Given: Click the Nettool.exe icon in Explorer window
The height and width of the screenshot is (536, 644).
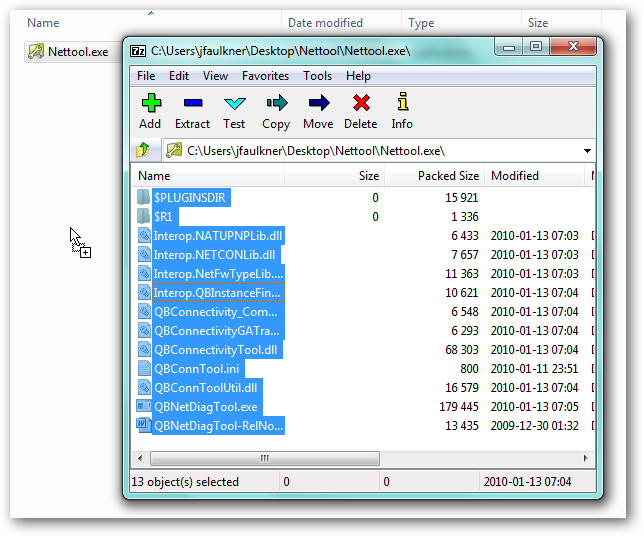Looking at the screenshot, I should coord(36,52).
